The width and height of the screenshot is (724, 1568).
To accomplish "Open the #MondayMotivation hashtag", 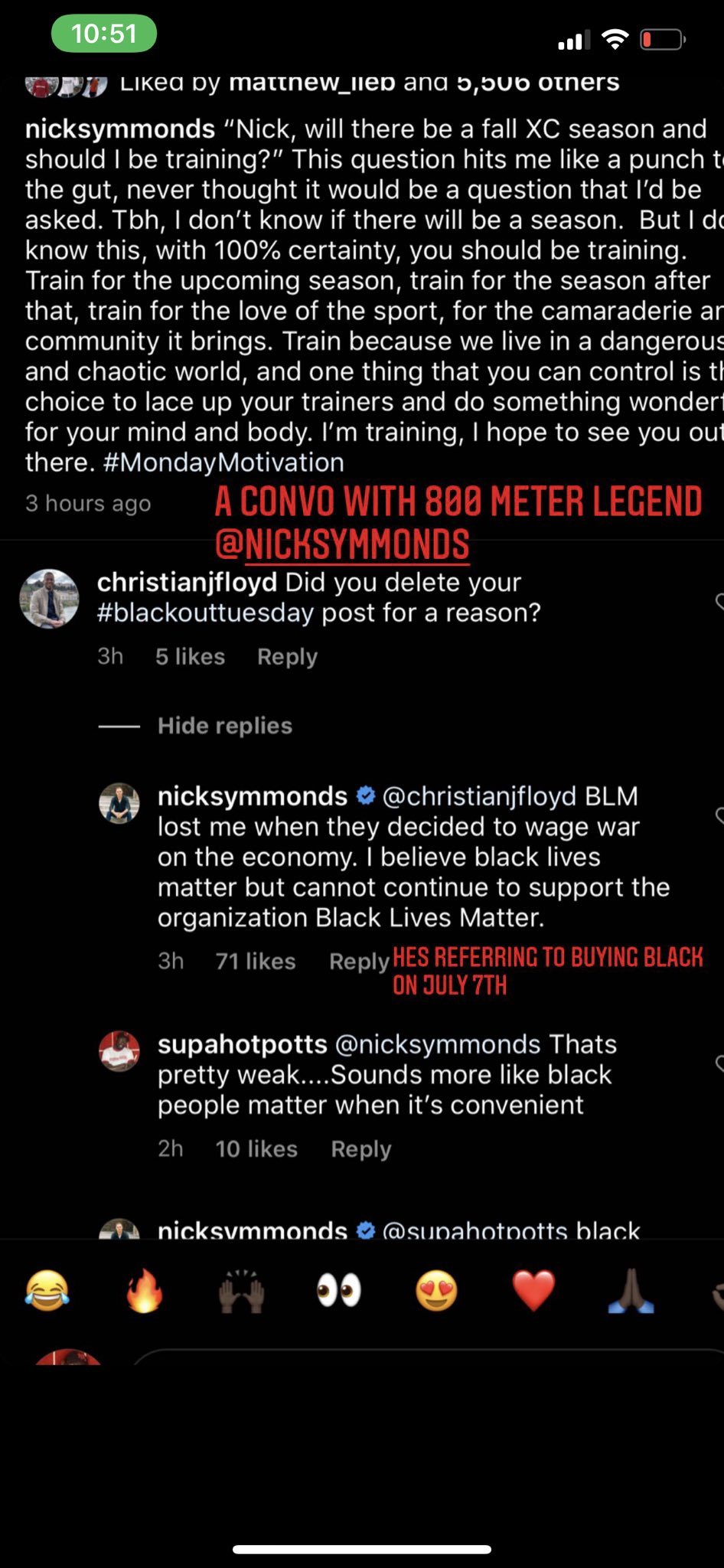I will coord(223,462).
